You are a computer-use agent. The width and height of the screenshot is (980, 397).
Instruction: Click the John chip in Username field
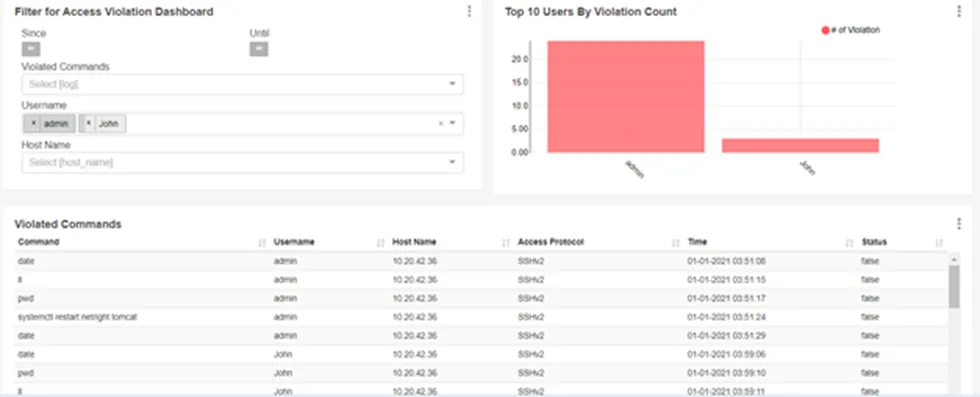coord(103,124)
